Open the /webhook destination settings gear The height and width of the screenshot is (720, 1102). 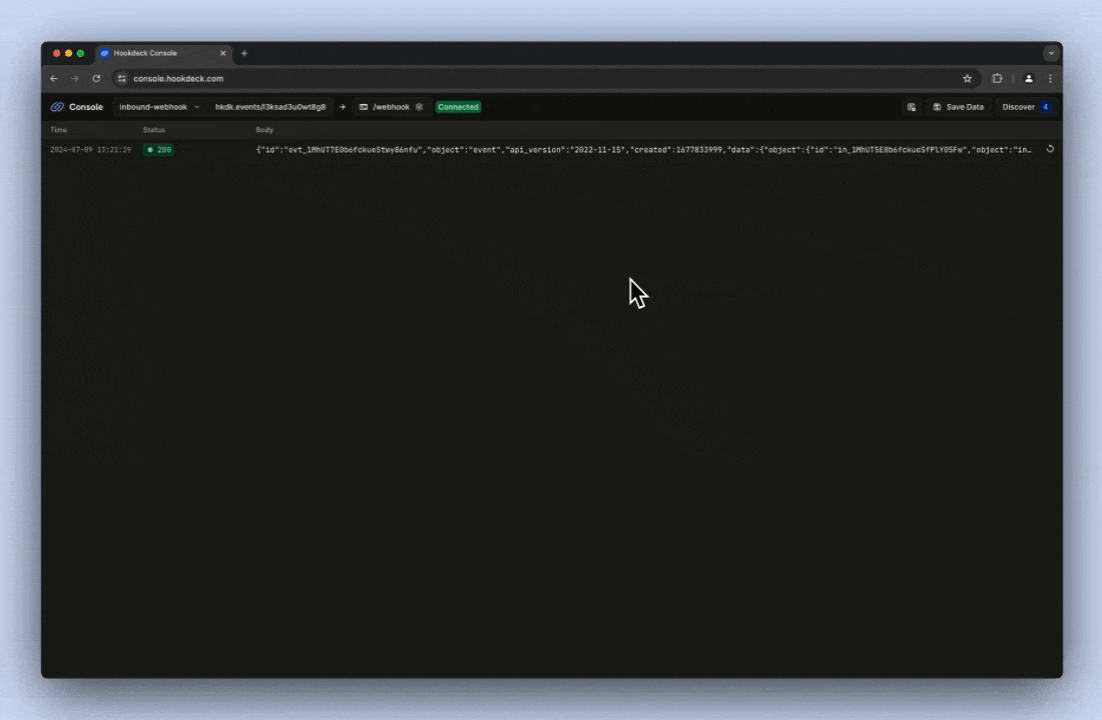pos(417,107)
